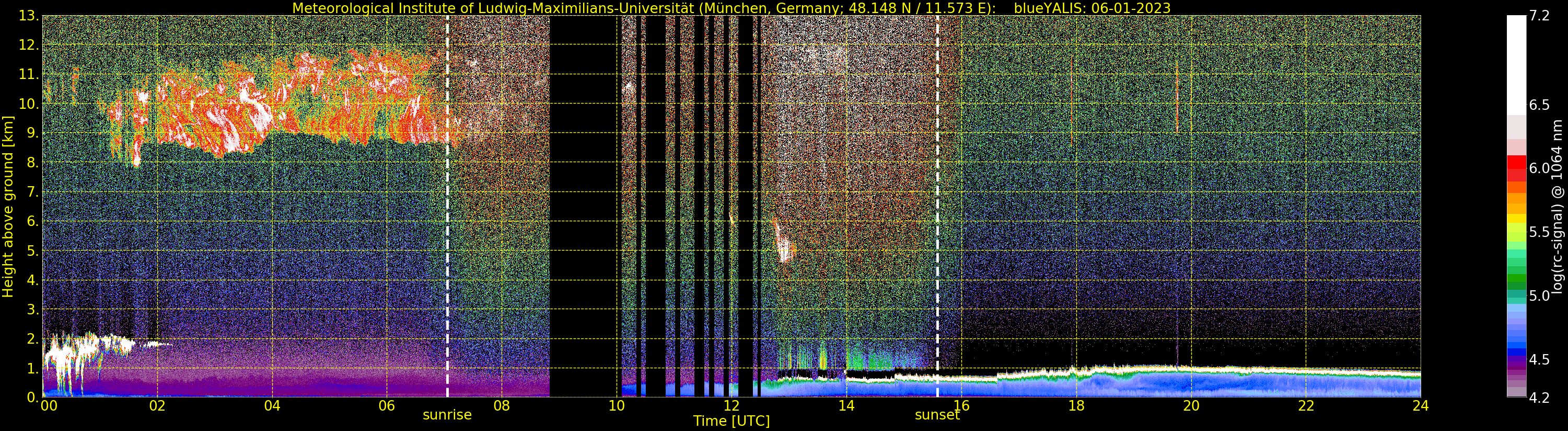This screenshot has height=431, width=1568.
Task: Pick the white band atop the colorbar
Action: click(x=1516, y=65)
